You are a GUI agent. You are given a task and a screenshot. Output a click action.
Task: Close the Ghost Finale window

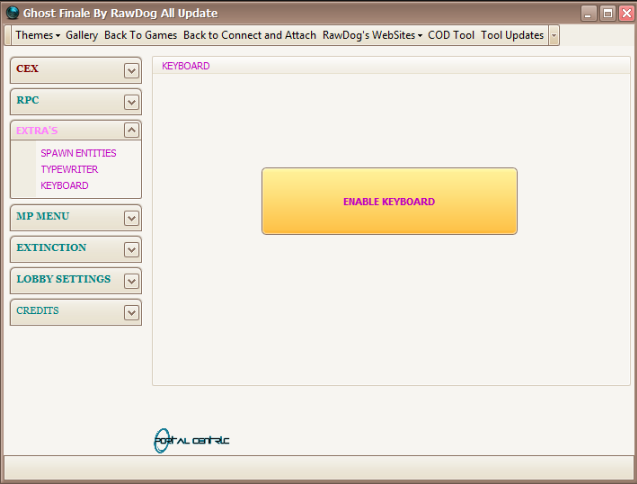click(627, 13)
